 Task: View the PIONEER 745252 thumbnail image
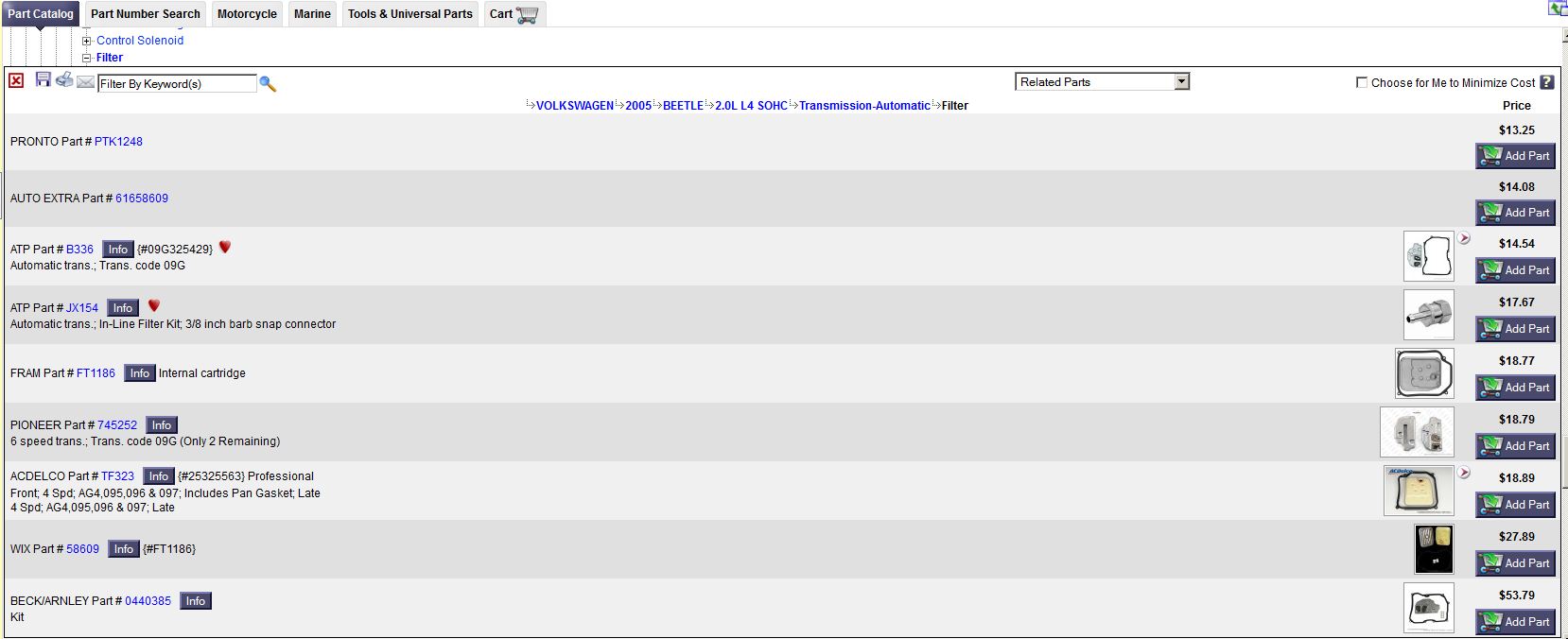[x=1417, y=432]
